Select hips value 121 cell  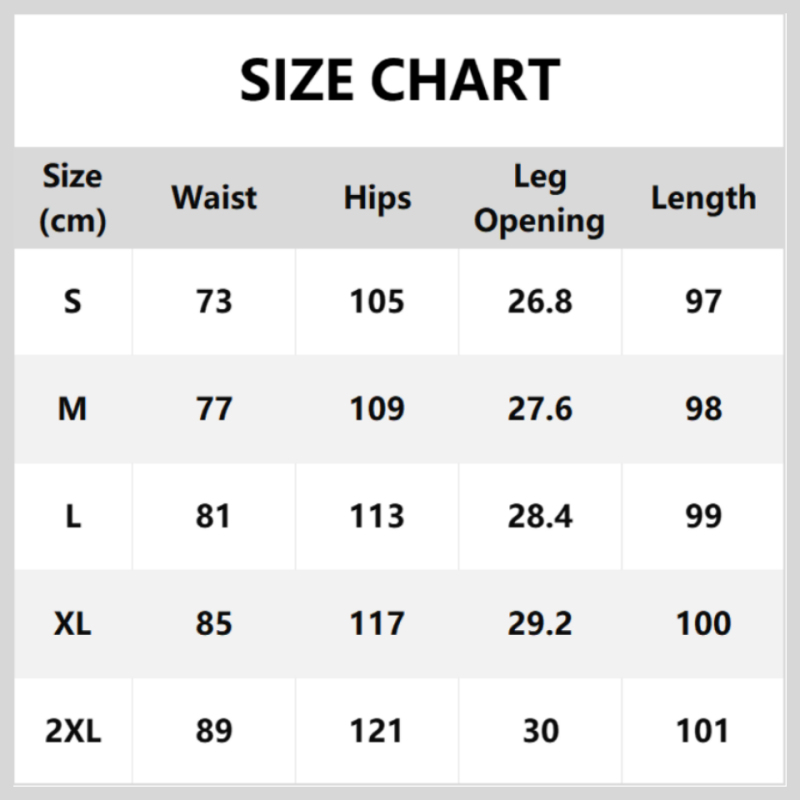click(377, 731)
